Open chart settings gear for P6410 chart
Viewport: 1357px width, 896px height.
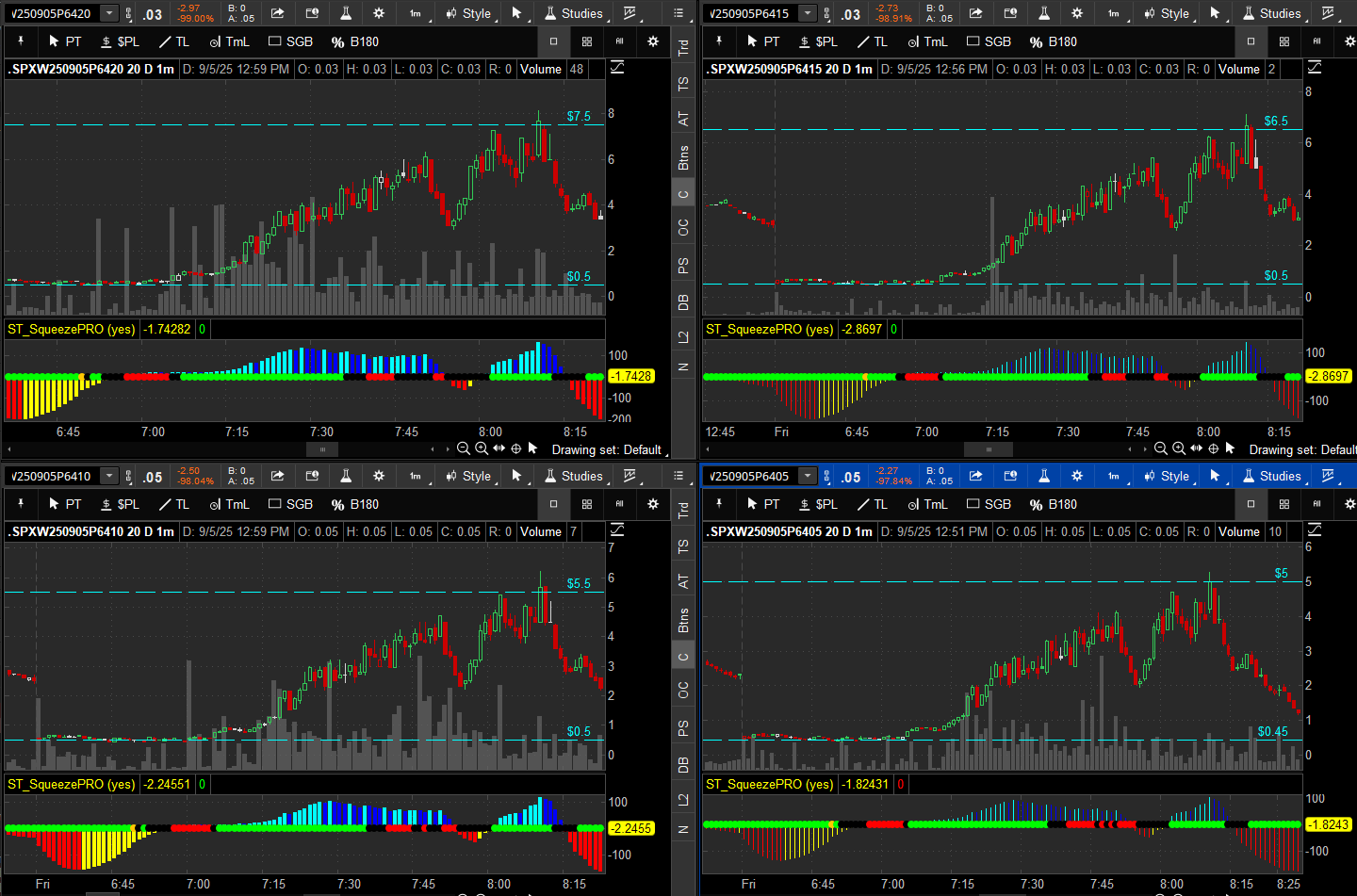[x=379, y=476]
